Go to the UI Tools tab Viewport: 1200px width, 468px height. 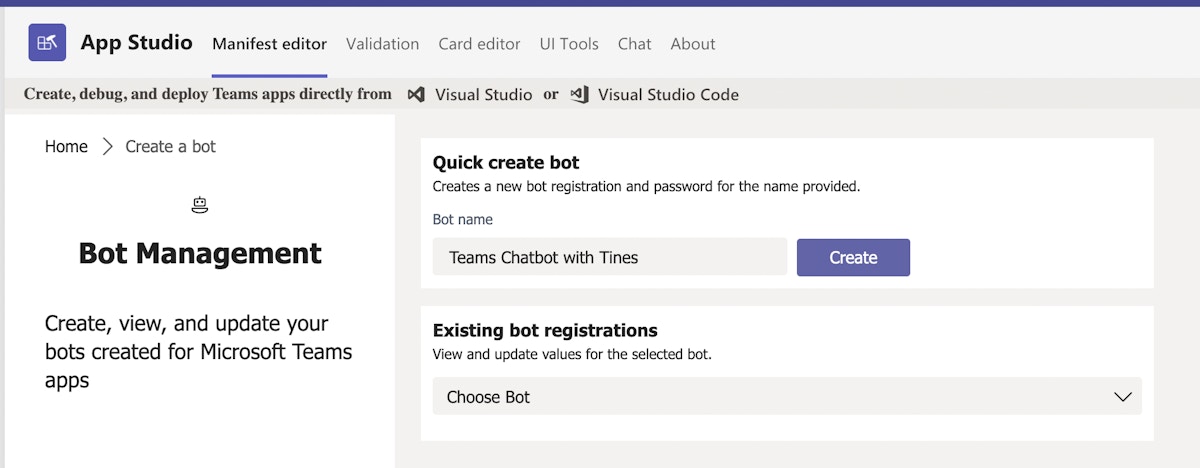(x=569, y=44)
